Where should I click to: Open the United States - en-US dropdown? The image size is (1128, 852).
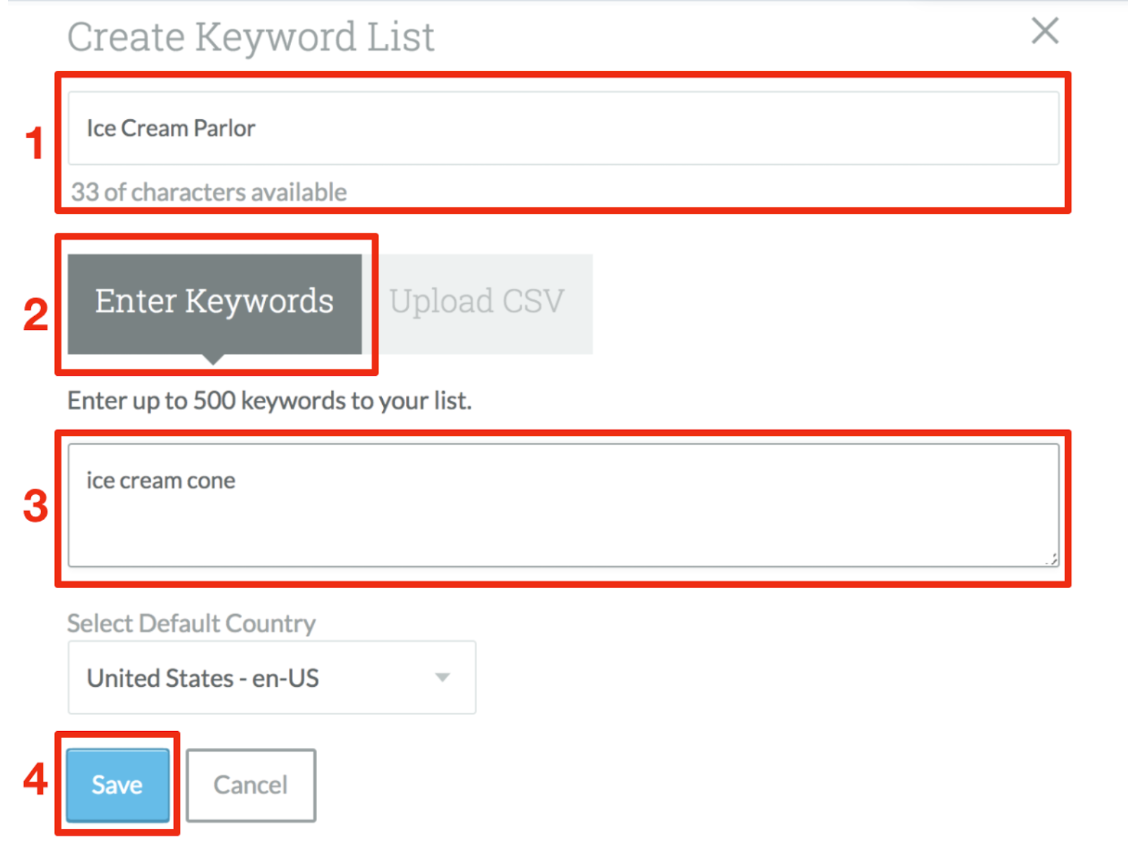tap(271, 678)
